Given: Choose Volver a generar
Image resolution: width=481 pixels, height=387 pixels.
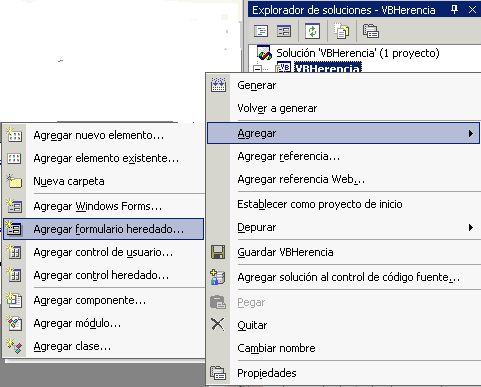Looking at the screenshot, I should pos(344,108).
